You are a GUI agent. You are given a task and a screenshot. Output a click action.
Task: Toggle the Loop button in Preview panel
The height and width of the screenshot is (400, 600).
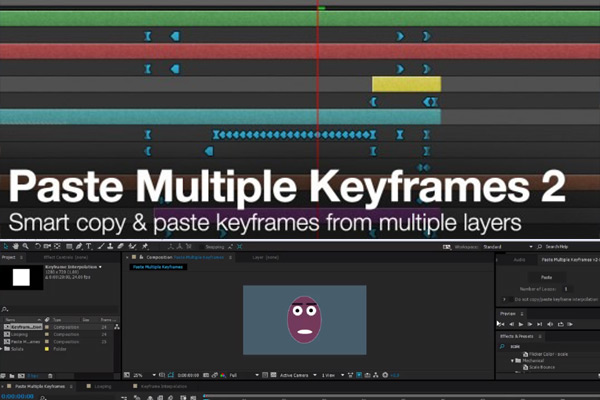(561, 324)
